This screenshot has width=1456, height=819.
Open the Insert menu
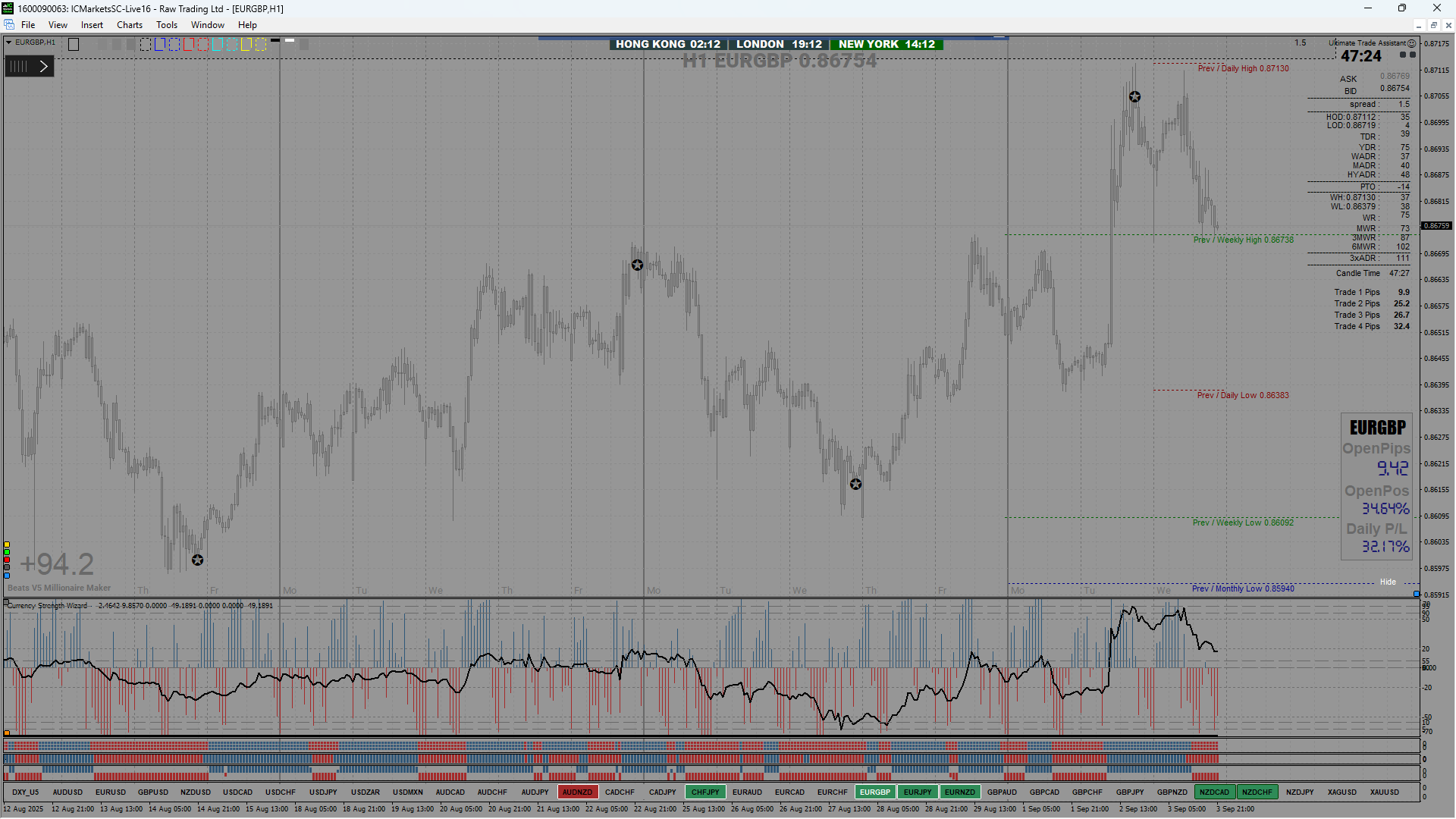click(92, 25)
